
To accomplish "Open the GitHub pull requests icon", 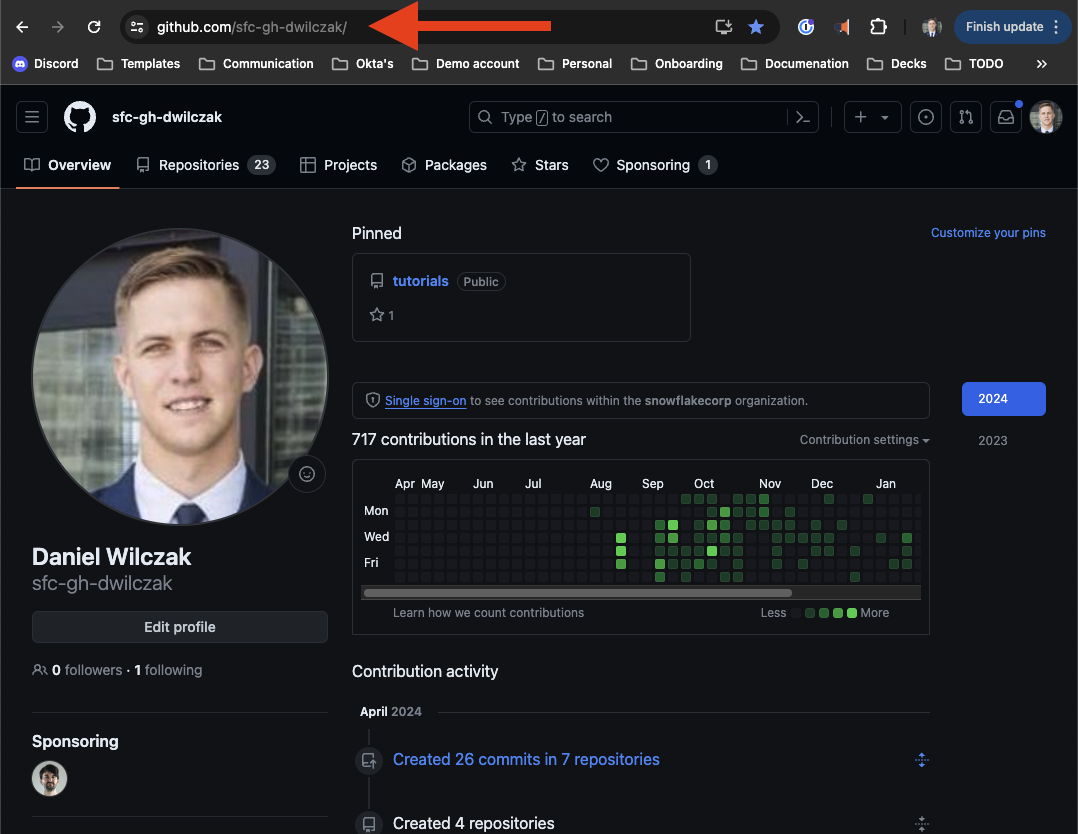I will click(x=965, y=117).
